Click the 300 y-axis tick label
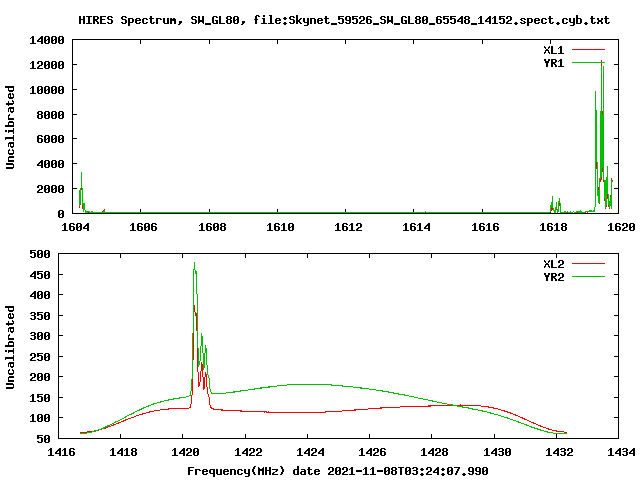Screen dimensions: 640x480 point(40,336)
